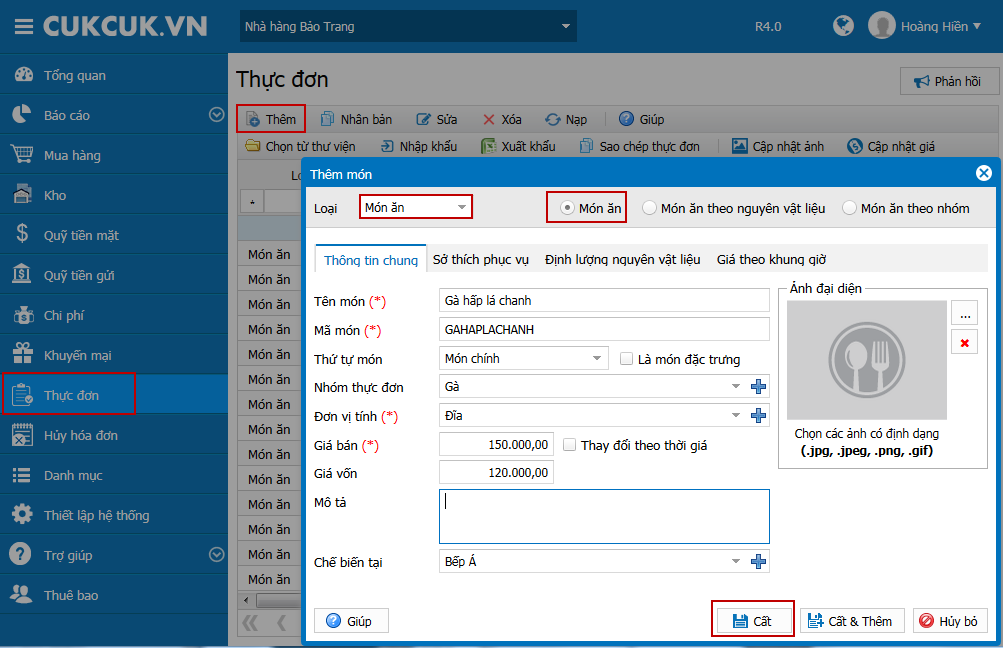Open Loại dropdown
The image size is (1003, 648).
point(416,207)
